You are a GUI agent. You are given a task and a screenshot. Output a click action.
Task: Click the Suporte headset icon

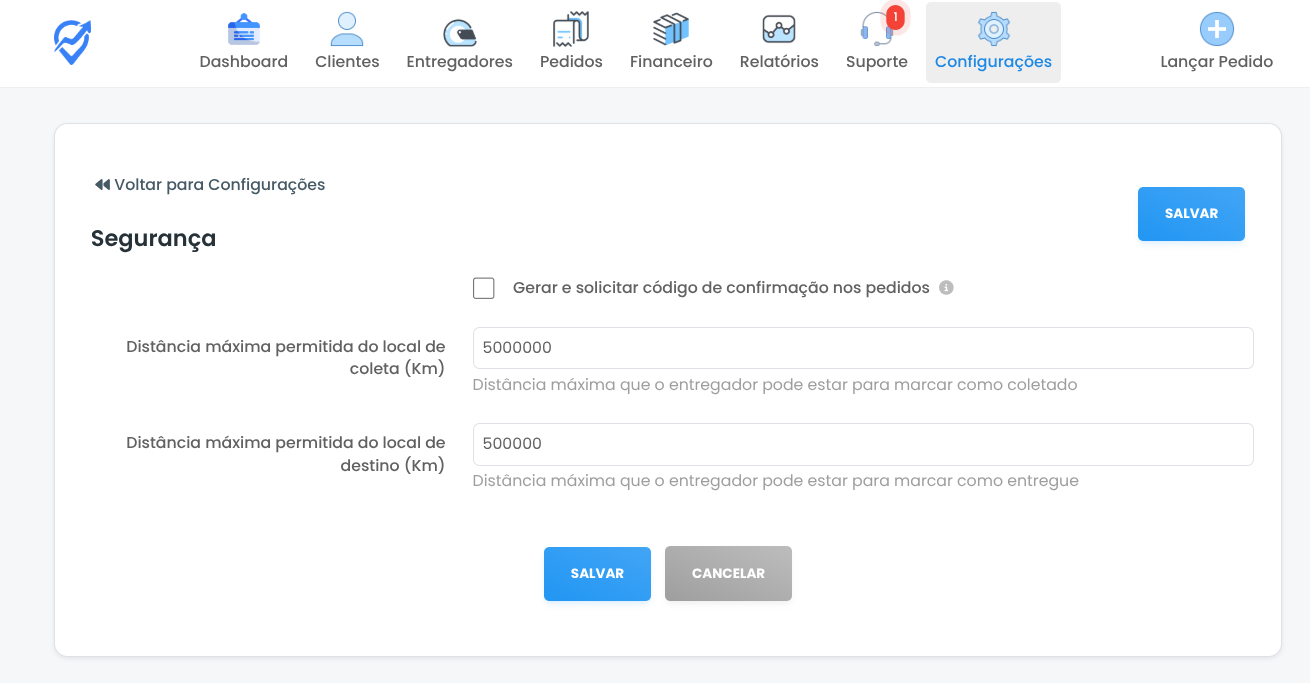pyautogui.click(x=875, y=31)
